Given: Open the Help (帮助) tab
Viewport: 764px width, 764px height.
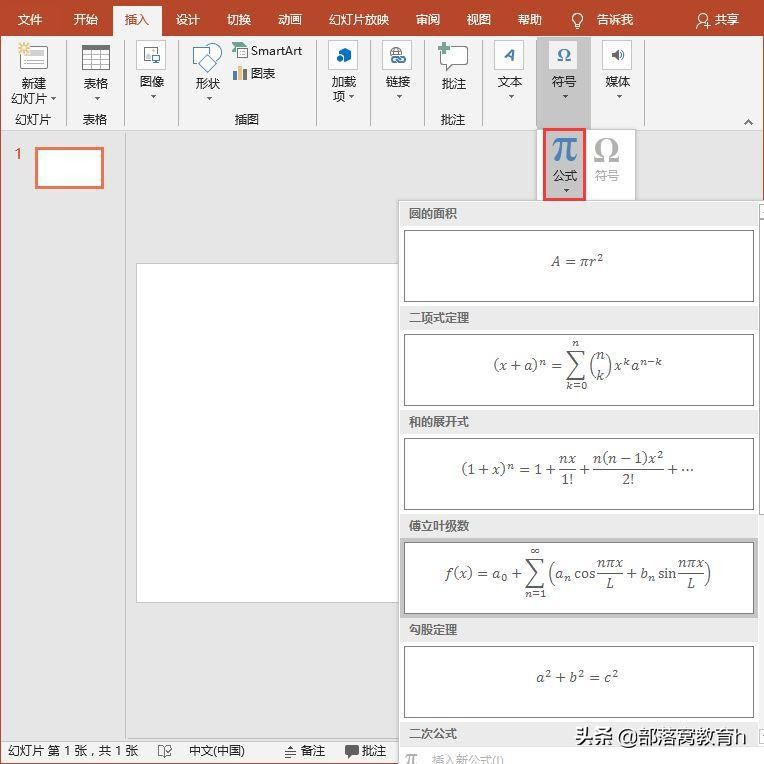Looking at the screenshot, I should pos(530,19).
